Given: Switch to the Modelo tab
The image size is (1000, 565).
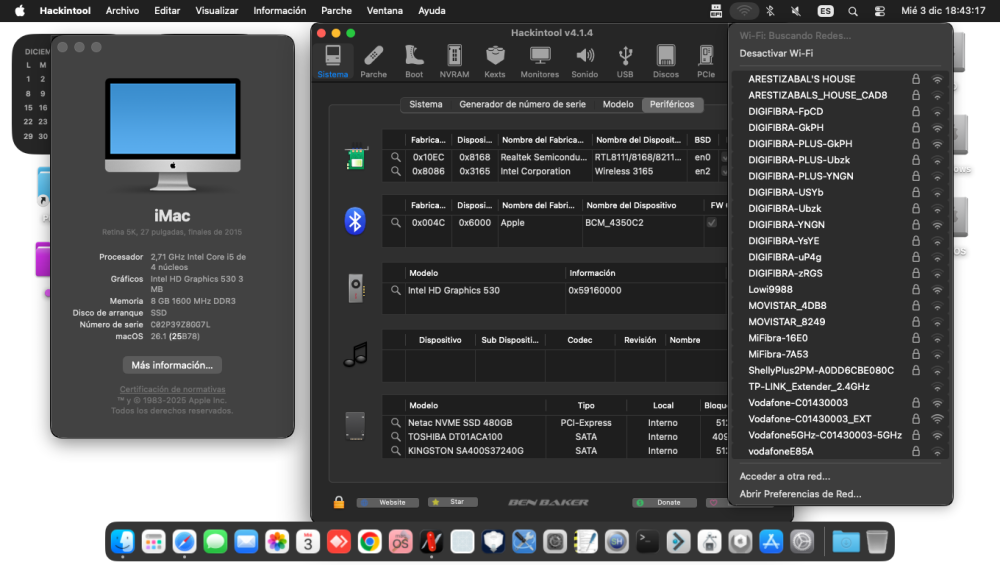Looking at the screenshot, I should (618, 104).
